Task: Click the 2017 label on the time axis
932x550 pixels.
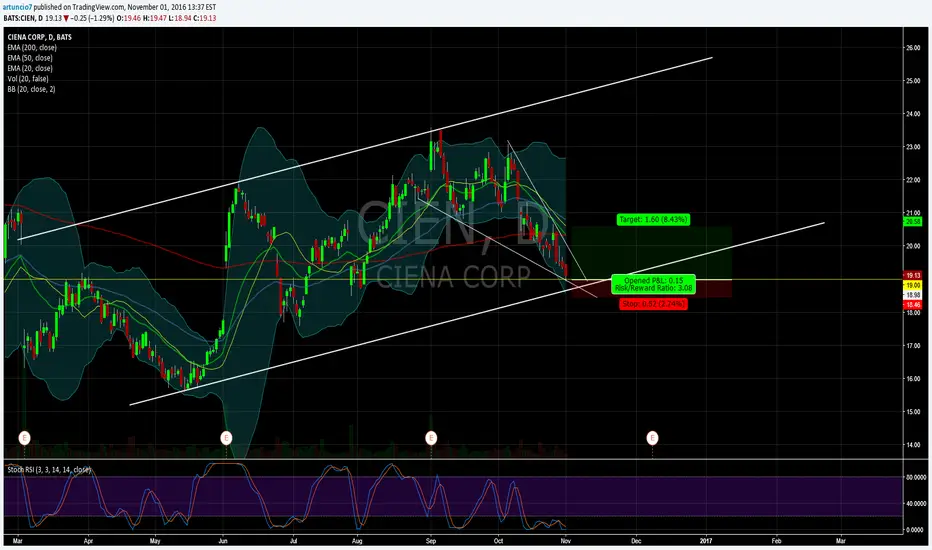Action: pos(706,541)
